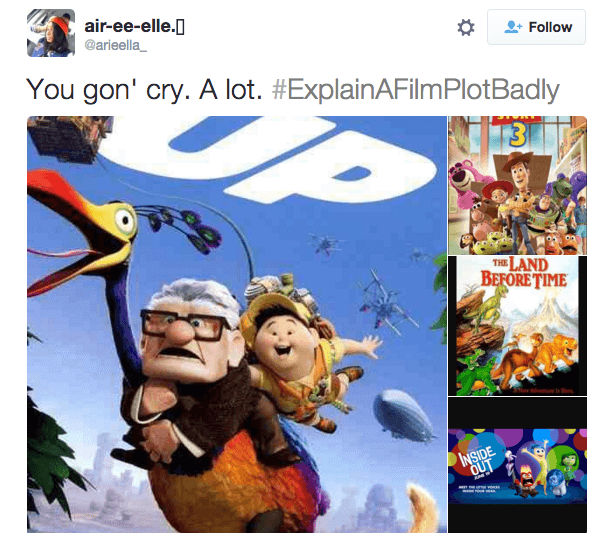The height and width of the screenshot is (533, 601).
Task: Click the tweet text 'You gon' cry. A lot.'
Action: click(144, 90)
